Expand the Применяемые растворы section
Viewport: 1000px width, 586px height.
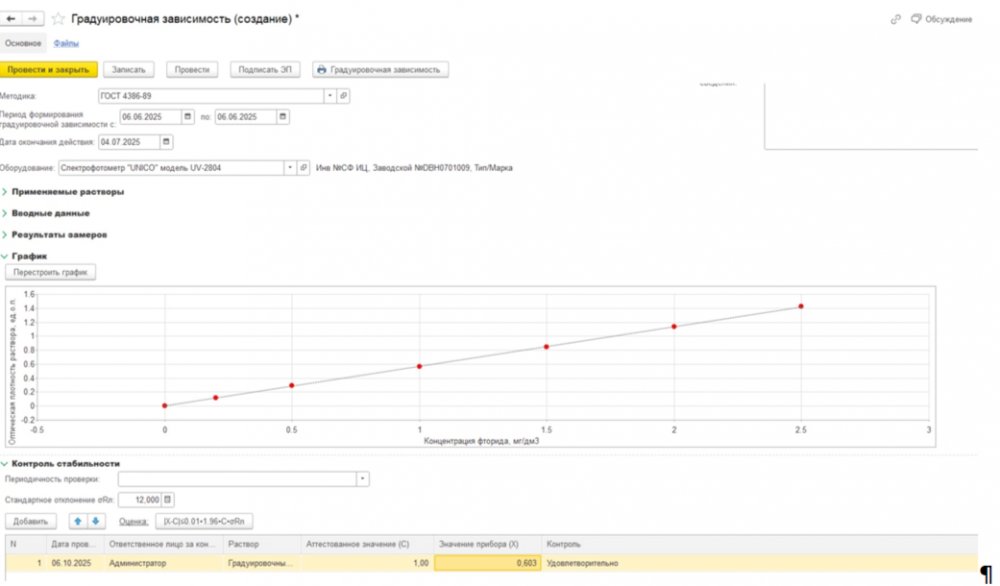pyautogui.click(x=67, y=191)
